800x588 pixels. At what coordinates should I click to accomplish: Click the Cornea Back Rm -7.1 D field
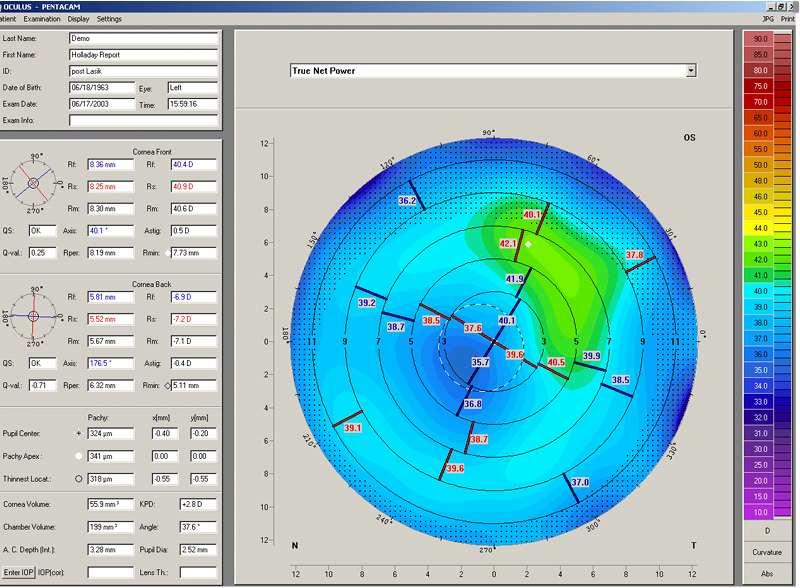pyautogui.click(x=194, y=341)
